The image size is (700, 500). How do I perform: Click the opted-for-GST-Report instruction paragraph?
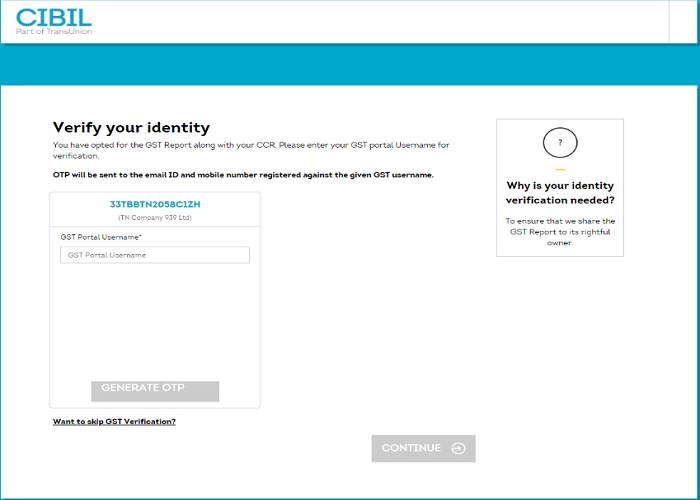tap(250, 150)
